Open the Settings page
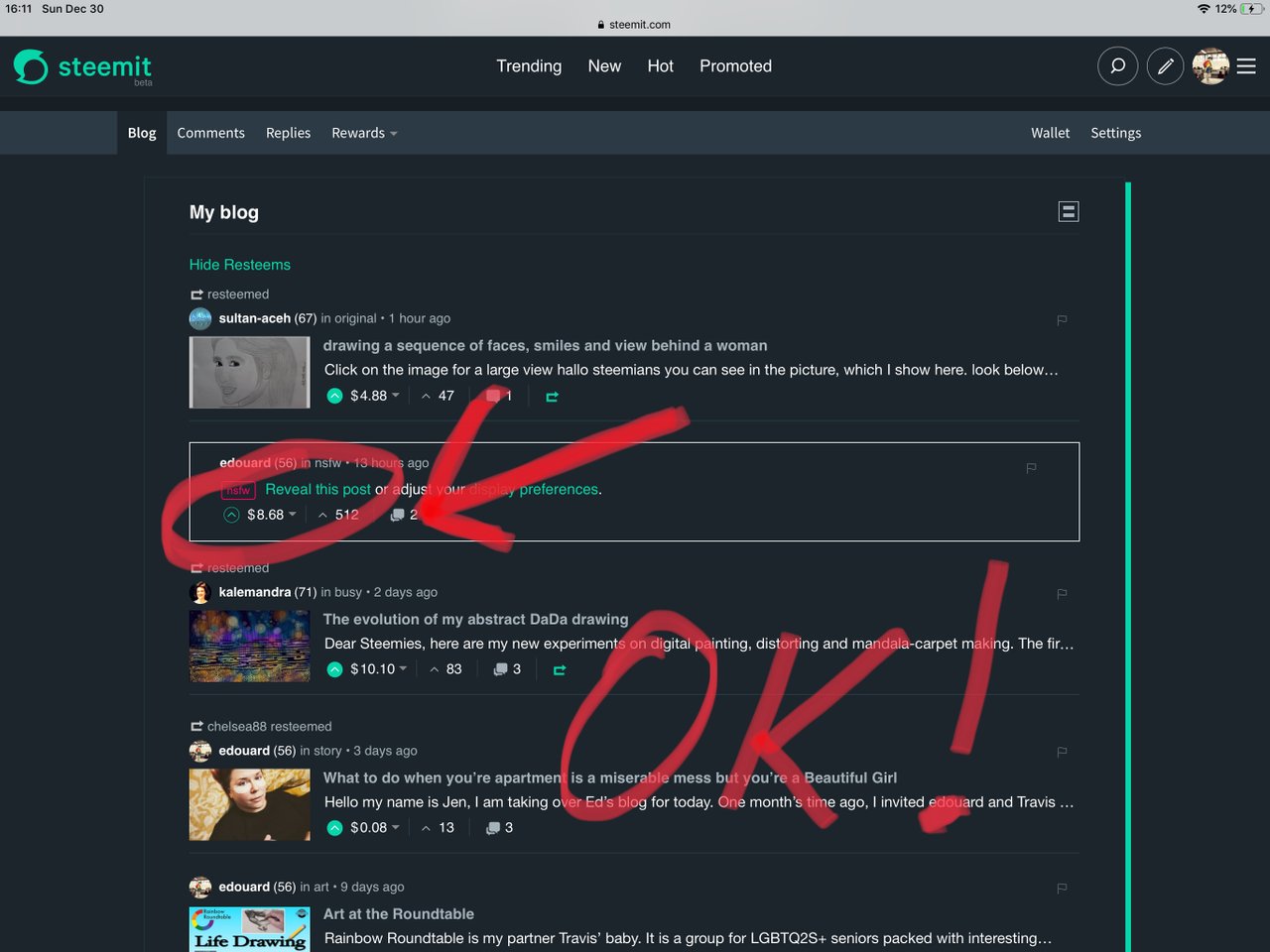 tap(1116, 133)
